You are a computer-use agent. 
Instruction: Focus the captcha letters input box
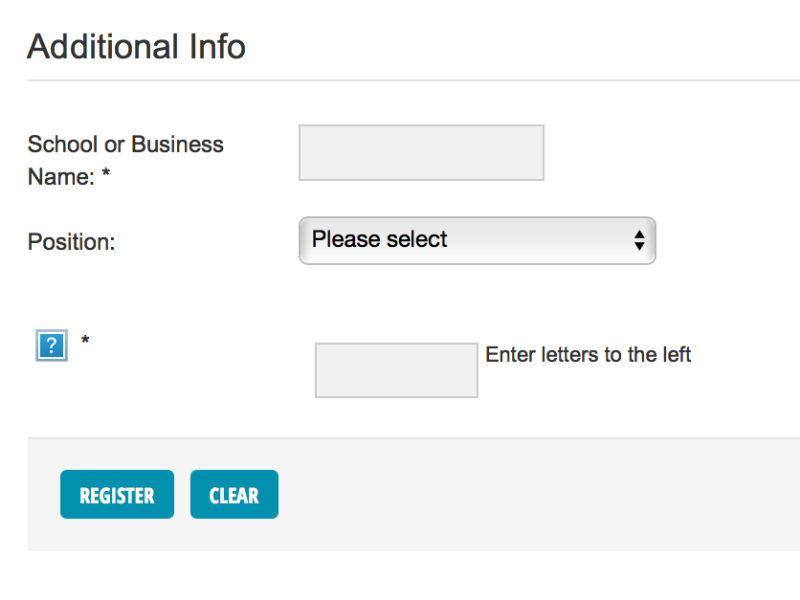tap(396, 370)
